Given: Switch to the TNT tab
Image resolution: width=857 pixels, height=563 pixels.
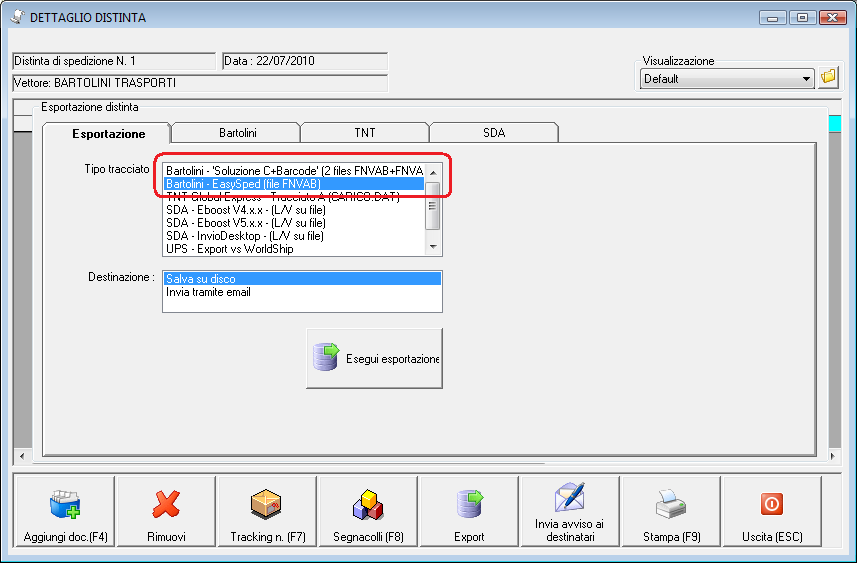Looking at the screenshot, I should coord(365,133).
